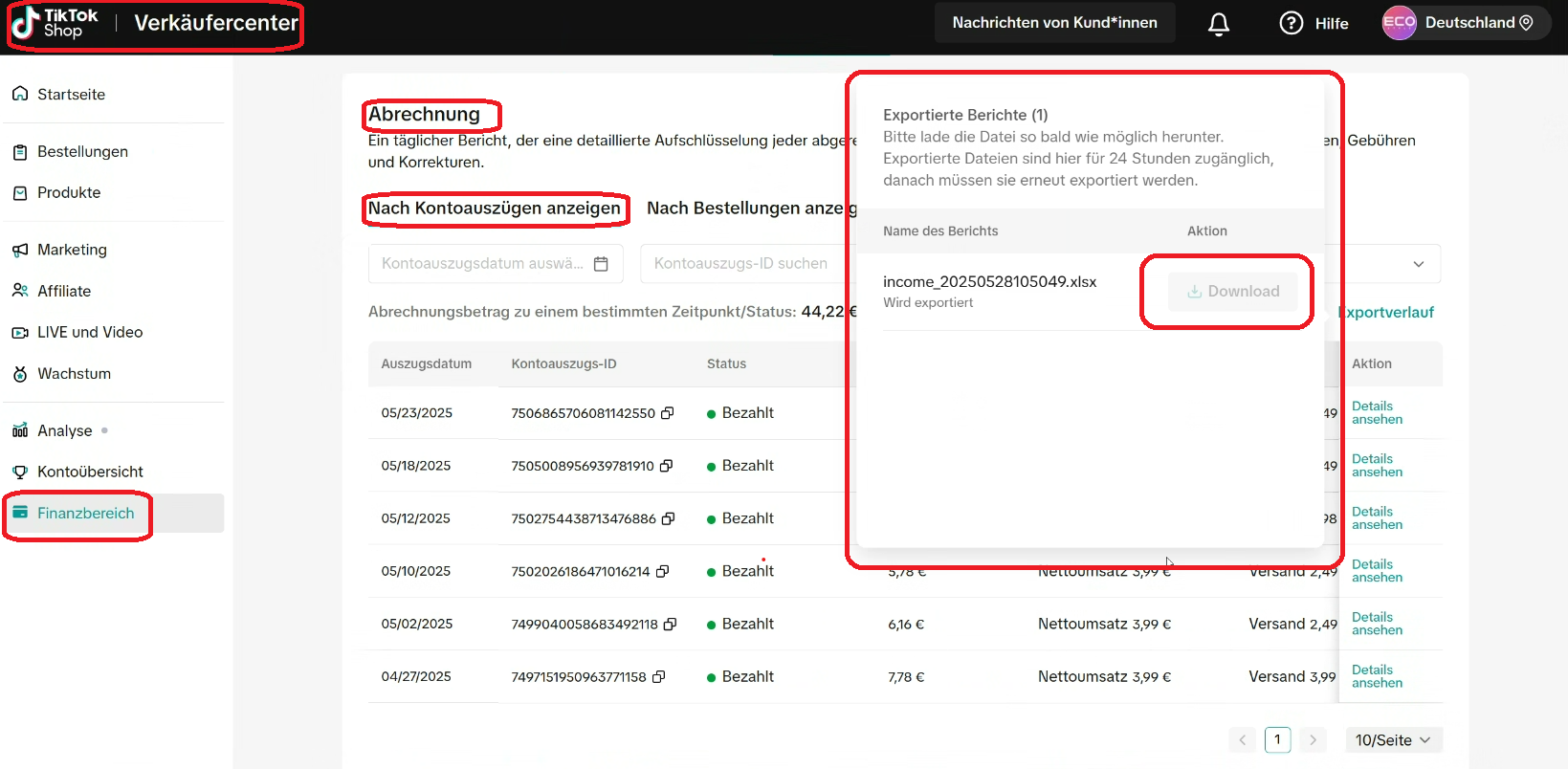Open the 10/Seite page size dropdown

pyautogui.click(x=1393, y=740)
